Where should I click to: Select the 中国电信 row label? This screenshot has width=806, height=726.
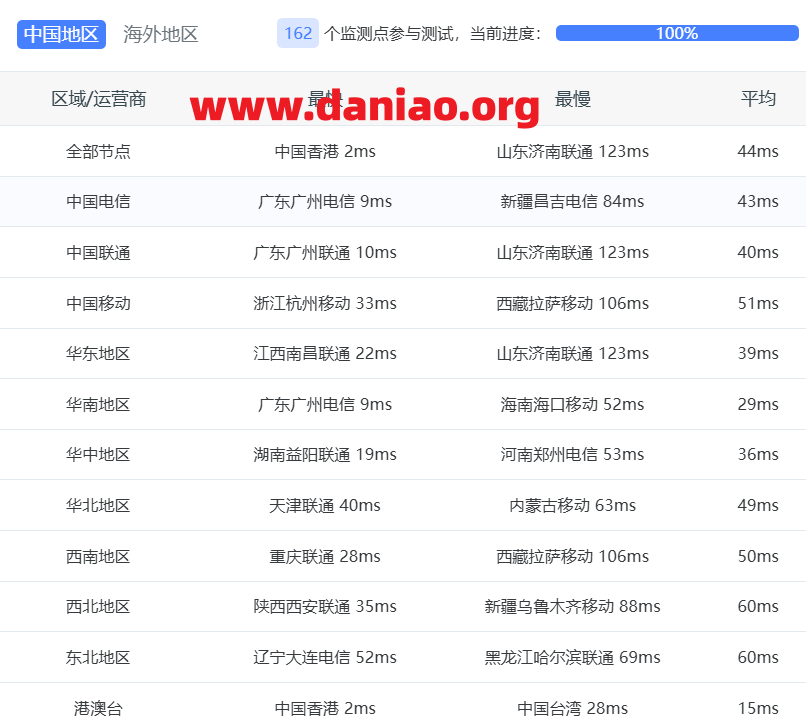tap(98, 202)
